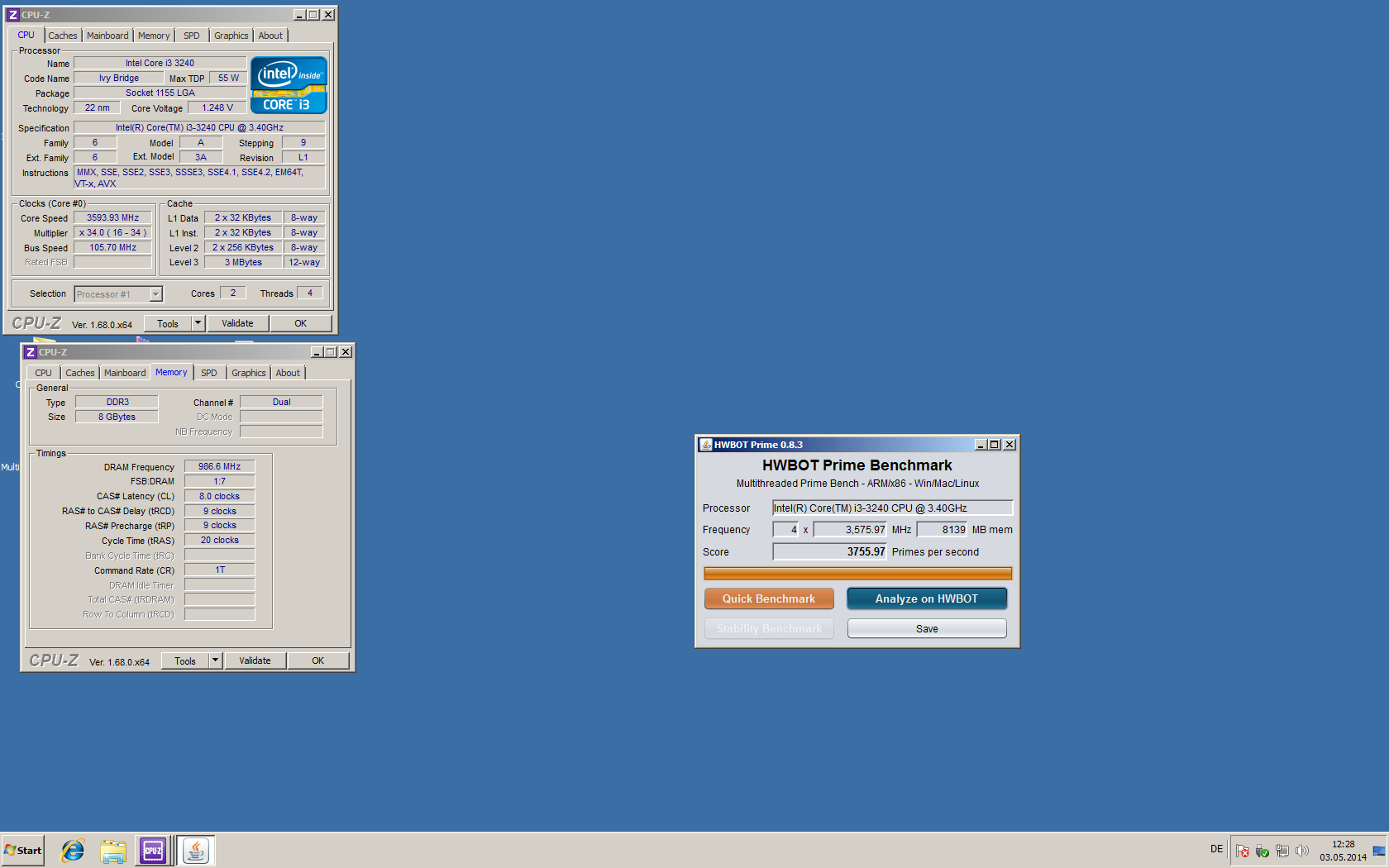Click the Start button
Viewport: 1389px width, 868px height.
[x=22, y=850]
